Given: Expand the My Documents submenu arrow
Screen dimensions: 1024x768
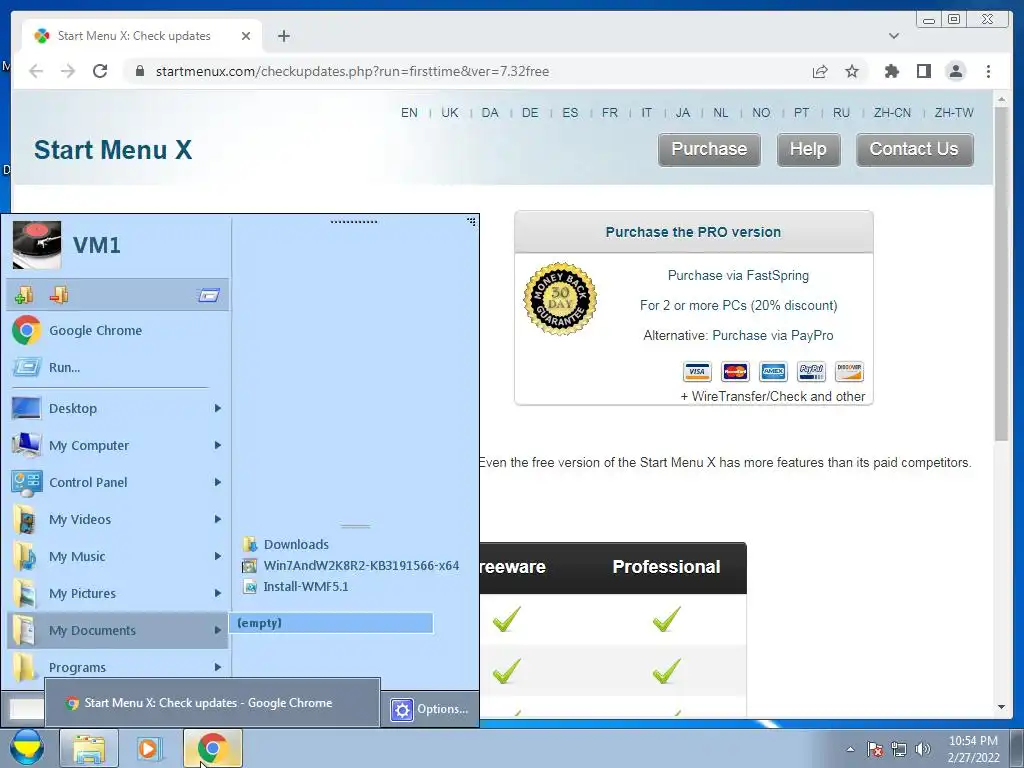Looking at the screenshot, I should [x=217, y=630].
